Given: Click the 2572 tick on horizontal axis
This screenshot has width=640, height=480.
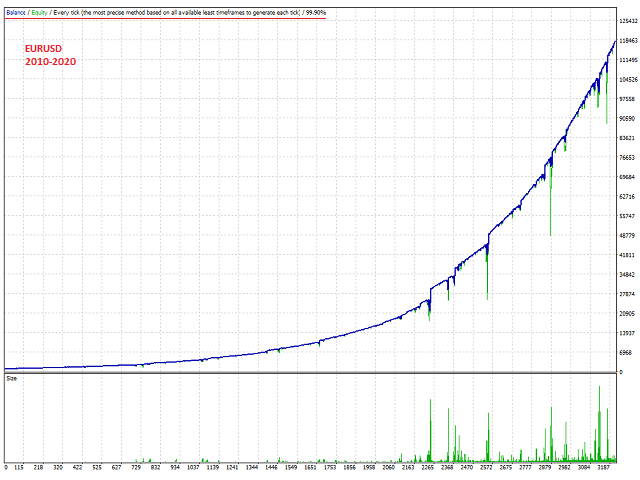Looking at the screenshot, I should tap(486, 466).
